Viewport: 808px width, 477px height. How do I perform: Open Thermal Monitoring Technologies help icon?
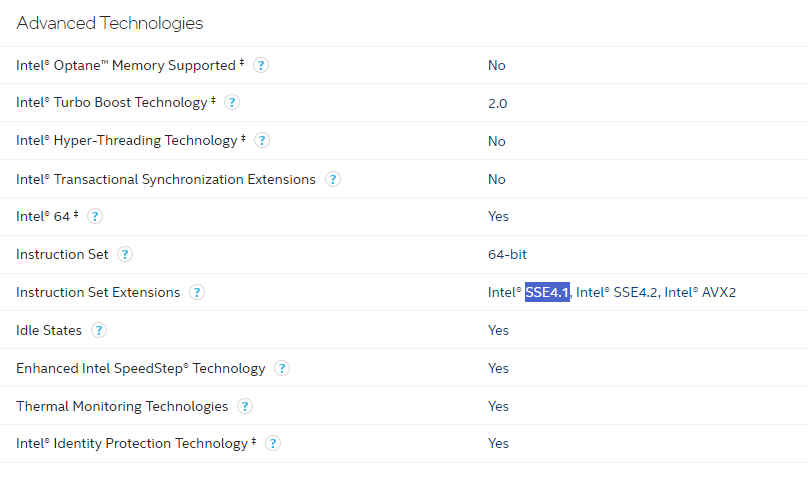(x=245, y=406)
